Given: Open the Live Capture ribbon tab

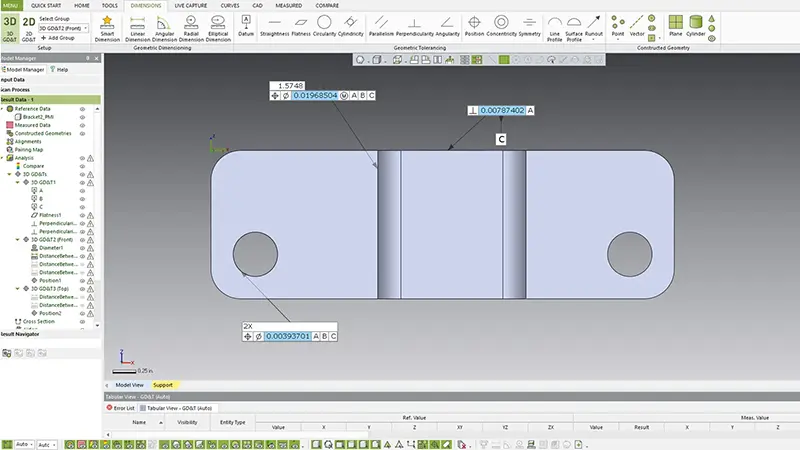Looking at the screenshot, I should (189, 5).
